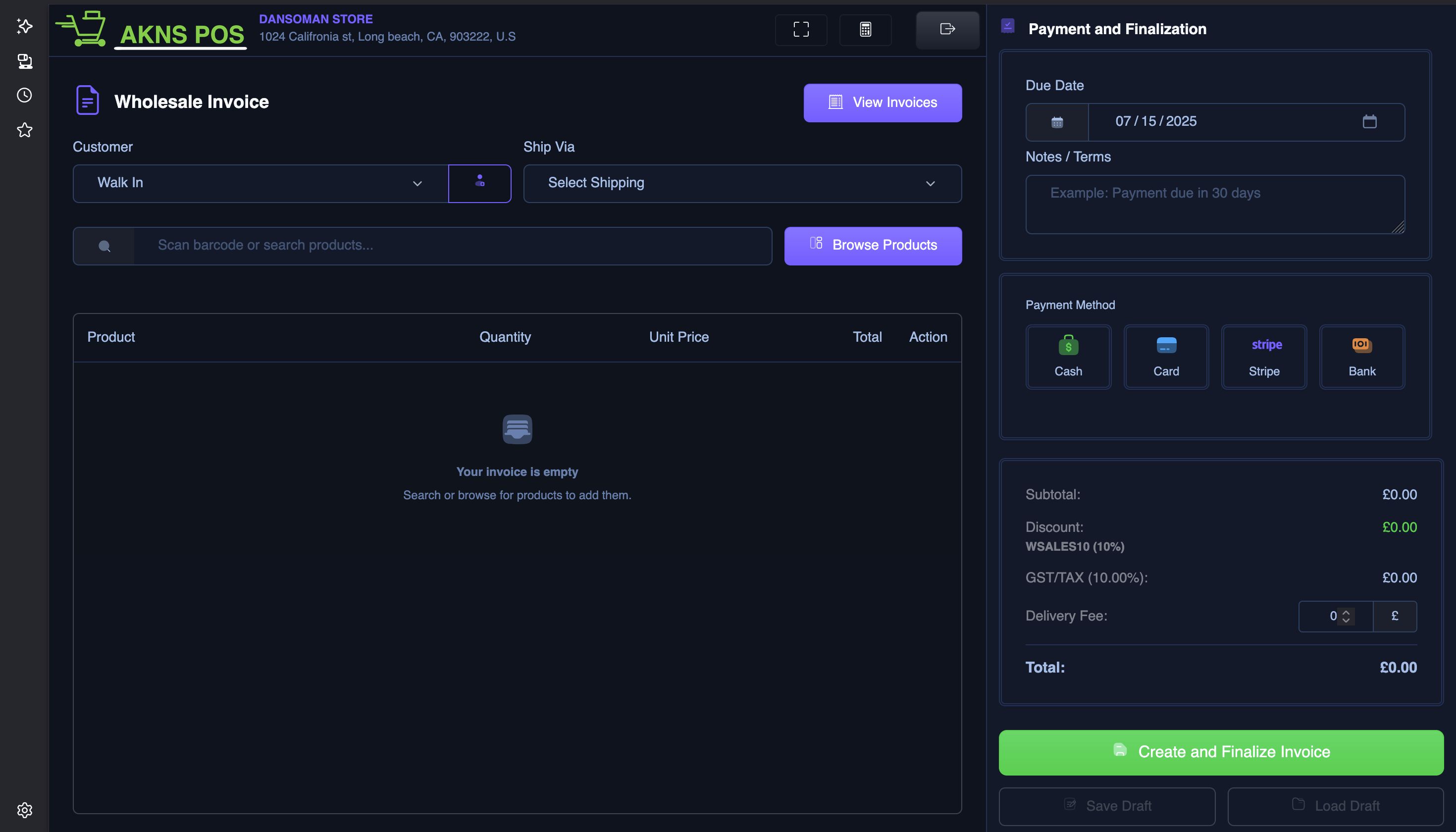Click View Invoices button
1456x832 pixels.
883,103
